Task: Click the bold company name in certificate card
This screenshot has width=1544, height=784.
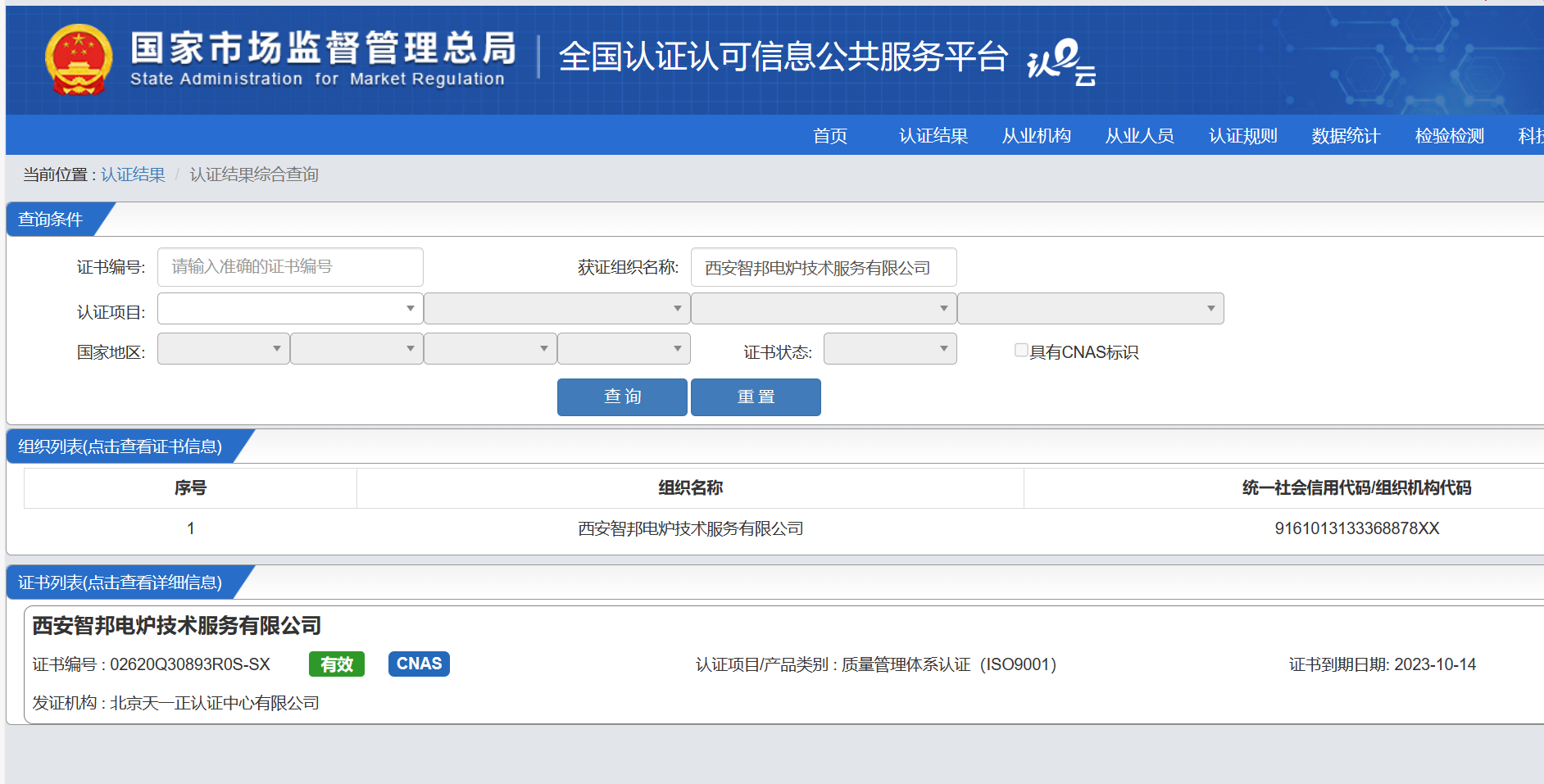Action: pyautogui.click(x=177, y=626)
